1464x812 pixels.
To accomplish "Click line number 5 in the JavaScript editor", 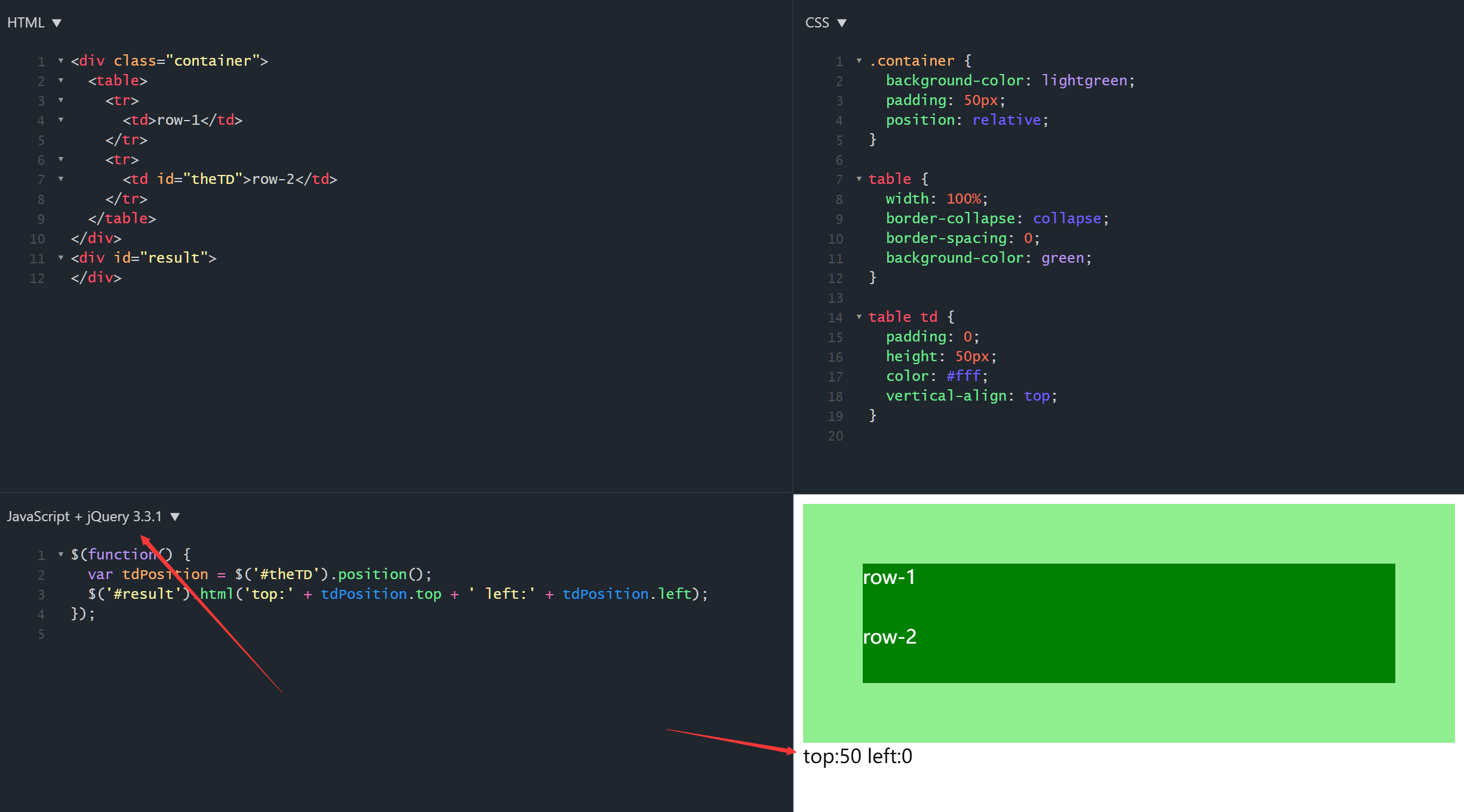I will [41, 634].
